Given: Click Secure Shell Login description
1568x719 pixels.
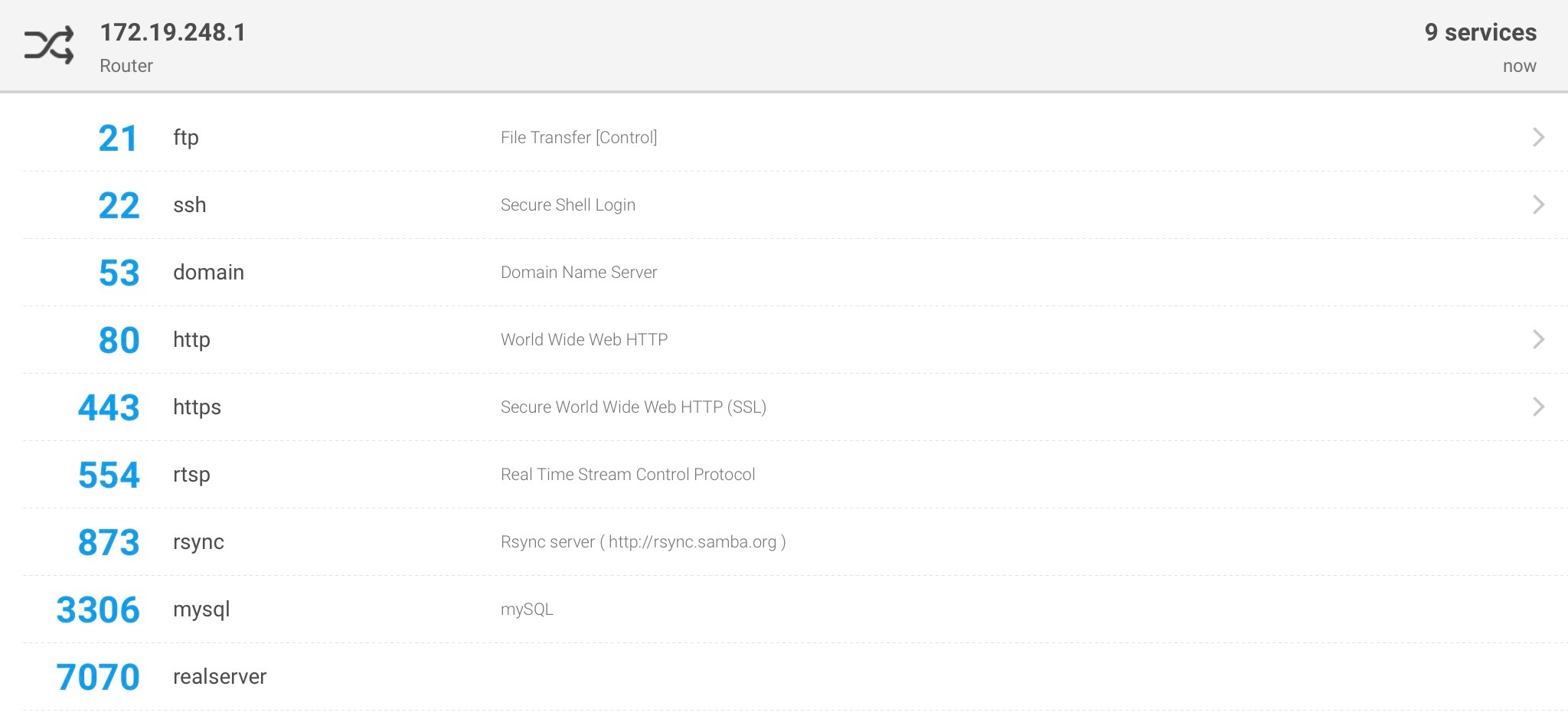Looking at the screenshot, I should (567, 205).
